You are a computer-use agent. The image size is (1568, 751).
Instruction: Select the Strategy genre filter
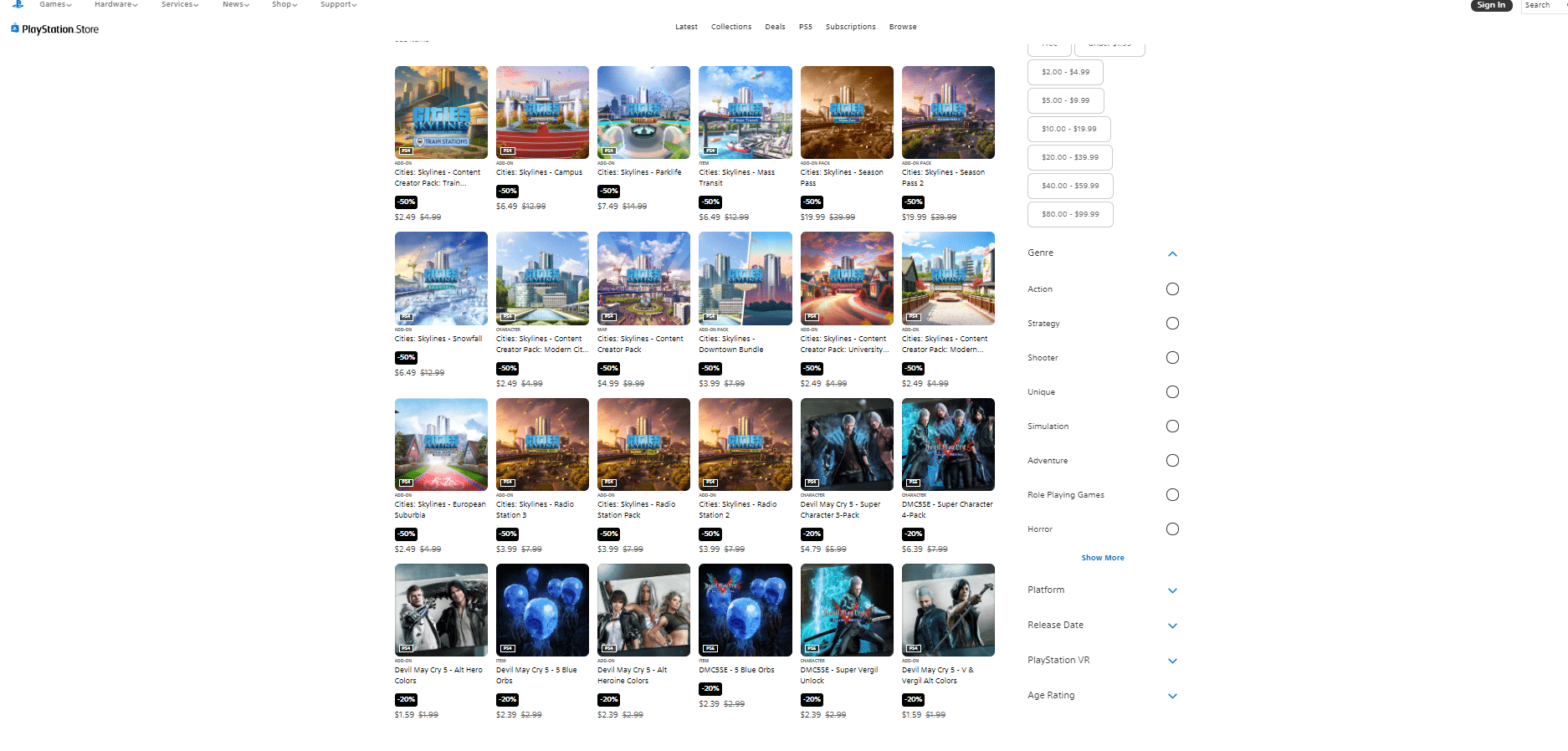click(x=1172, y=324)
